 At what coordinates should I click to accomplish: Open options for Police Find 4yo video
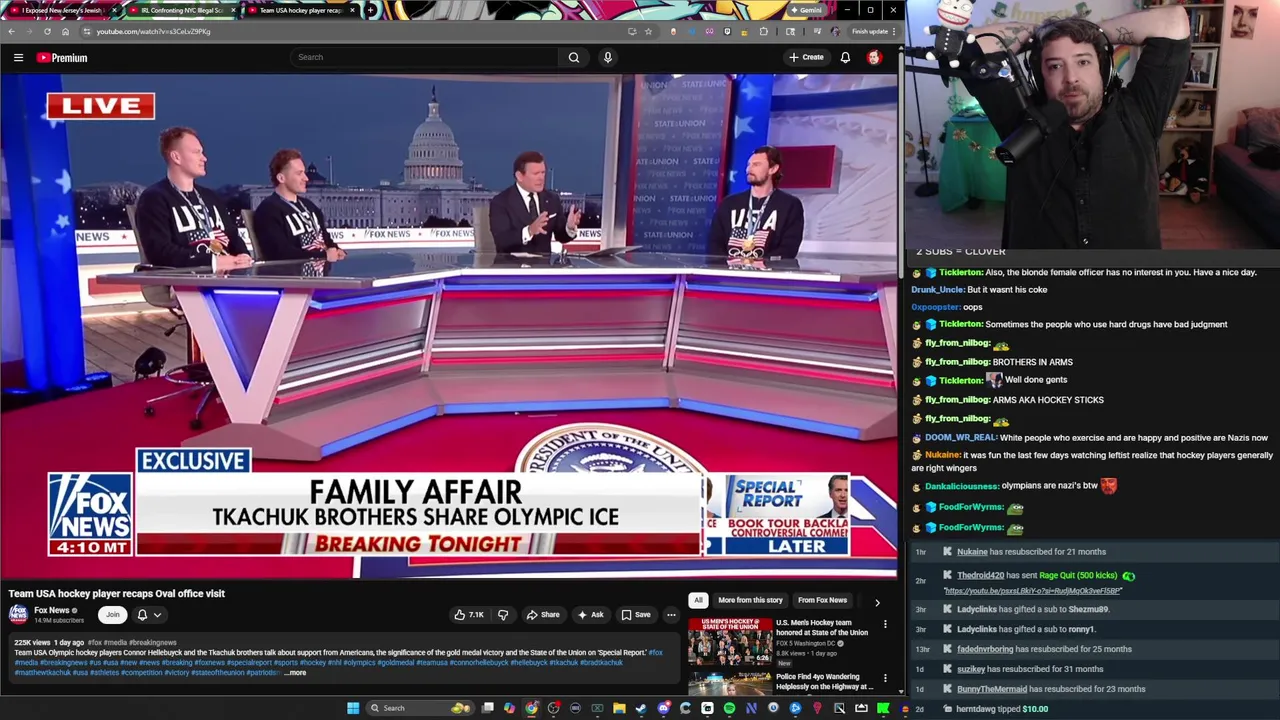[x=885, y=679]
